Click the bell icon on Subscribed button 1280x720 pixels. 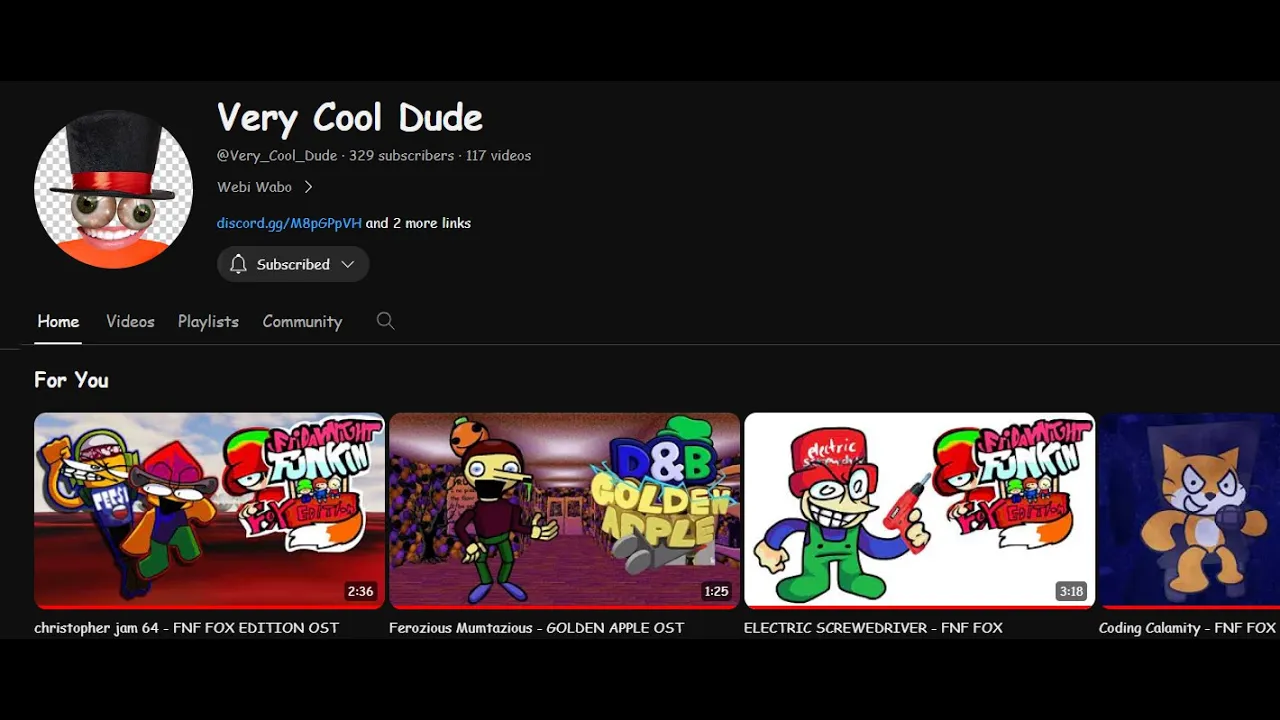[238, 264]
